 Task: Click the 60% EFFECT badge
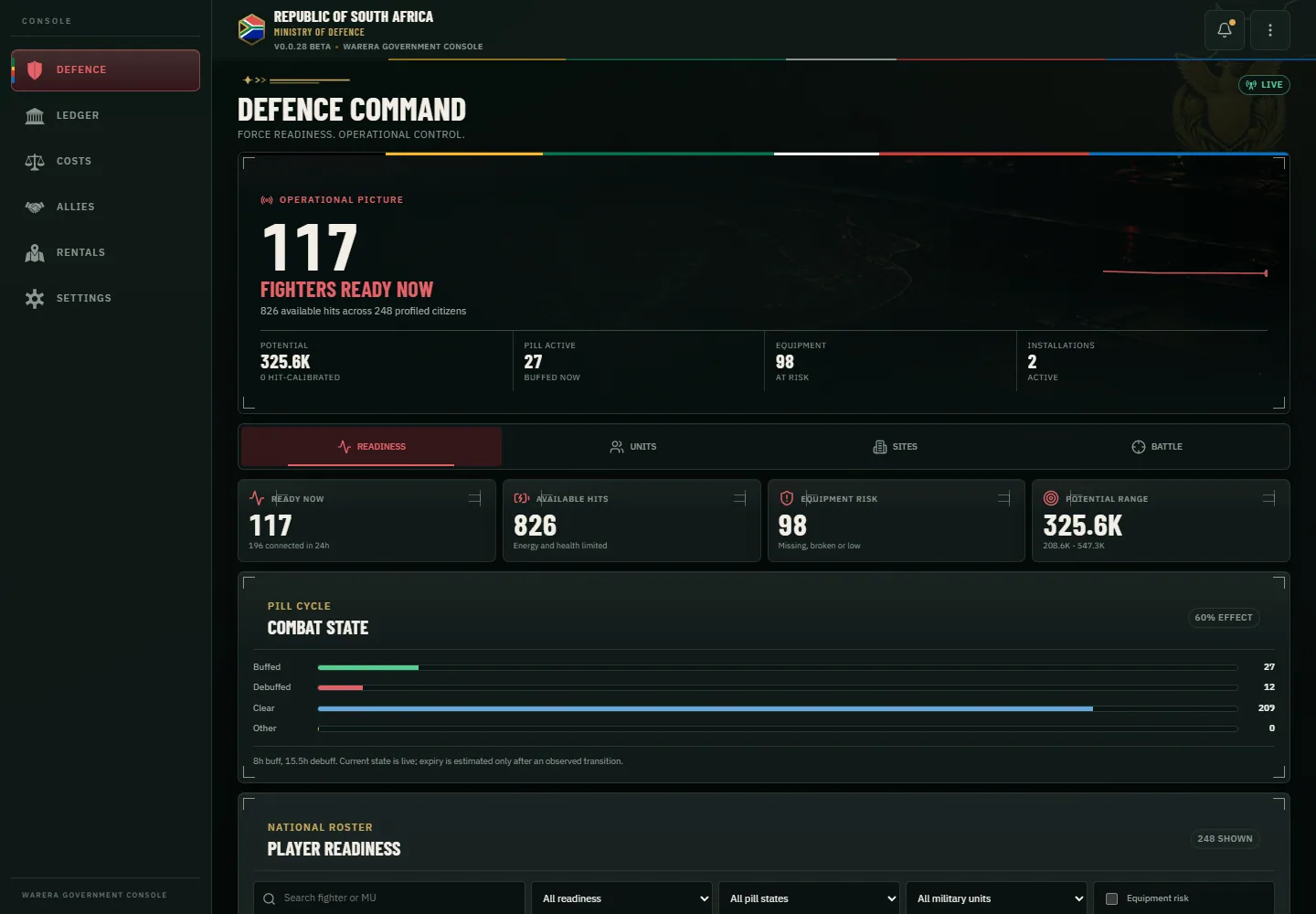[1224, 618]
